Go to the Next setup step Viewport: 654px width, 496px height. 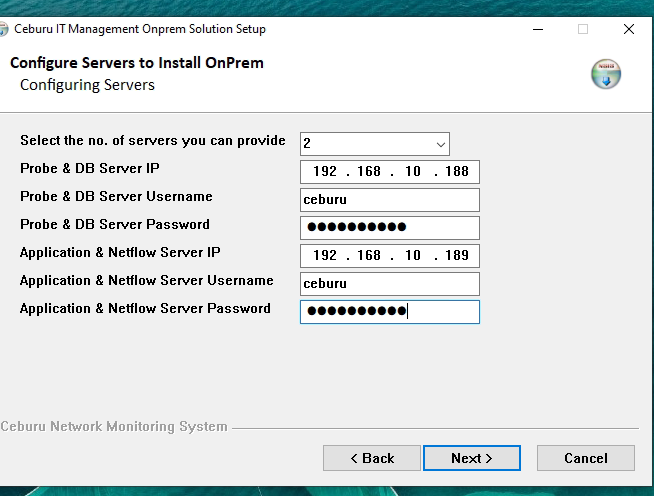[472, 458]
